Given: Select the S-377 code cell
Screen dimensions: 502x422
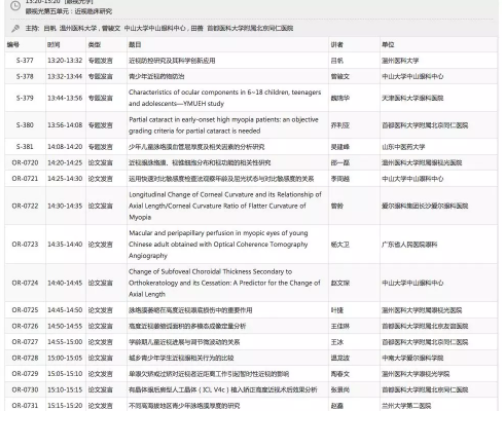Looking at the screenshot, I should (25, 61).
